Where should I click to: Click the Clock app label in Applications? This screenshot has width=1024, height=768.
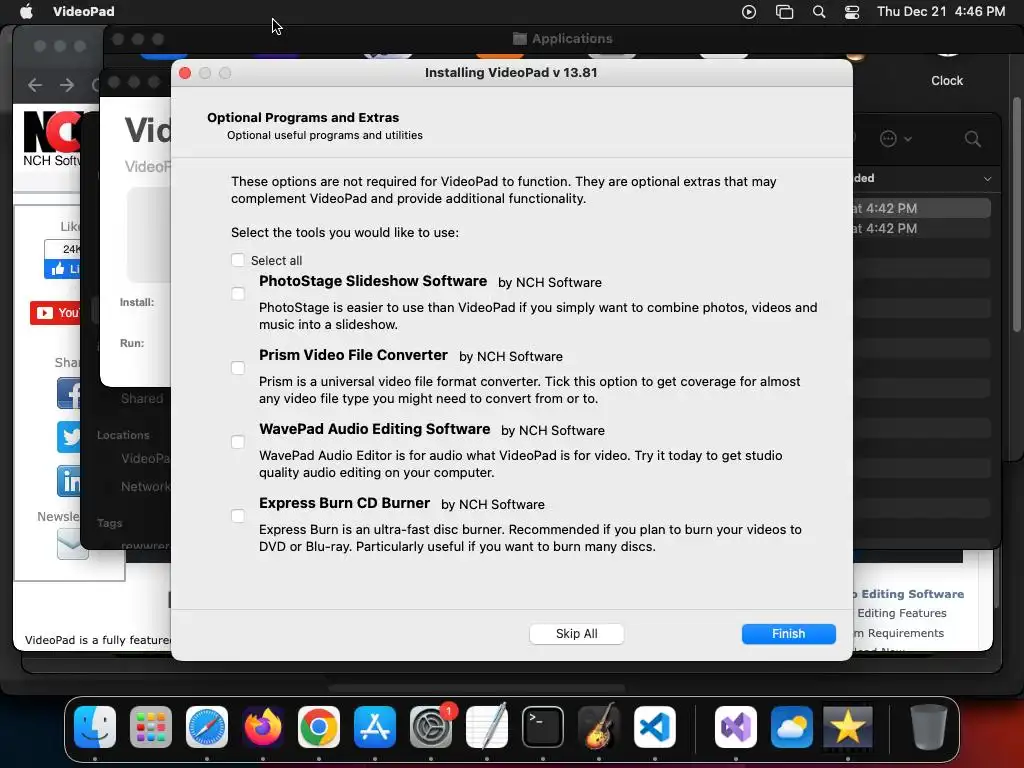pyautogui.click(x=947, y=80)
